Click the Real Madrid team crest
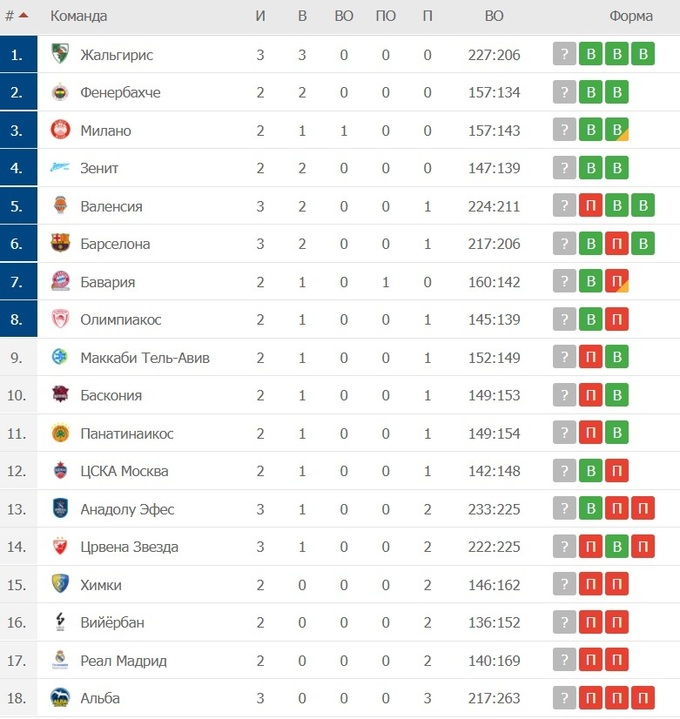680x719 pixels. tap(60, 660)
